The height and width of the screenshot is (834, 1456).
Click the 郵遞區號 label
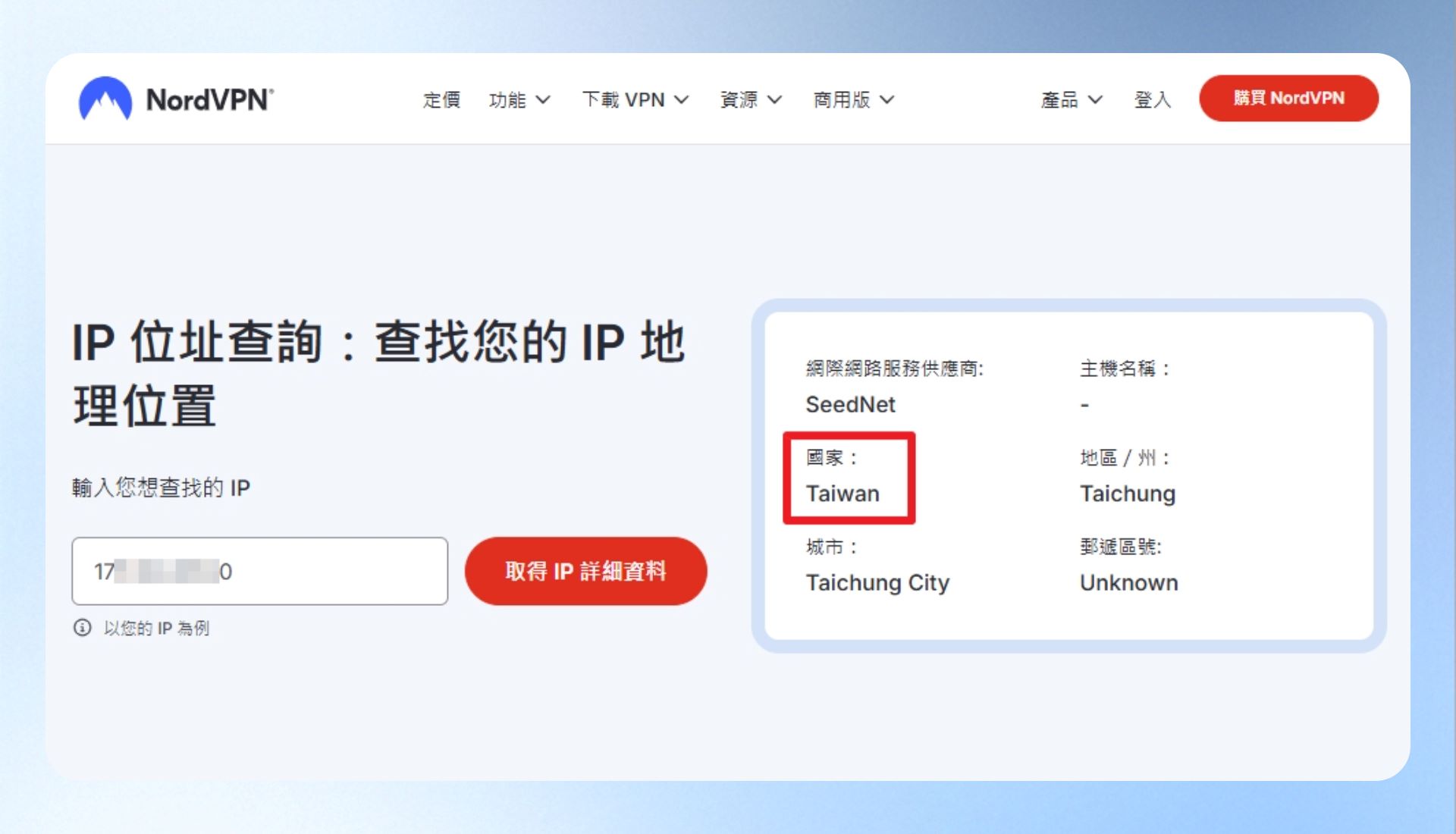[x=1121, y=547]
